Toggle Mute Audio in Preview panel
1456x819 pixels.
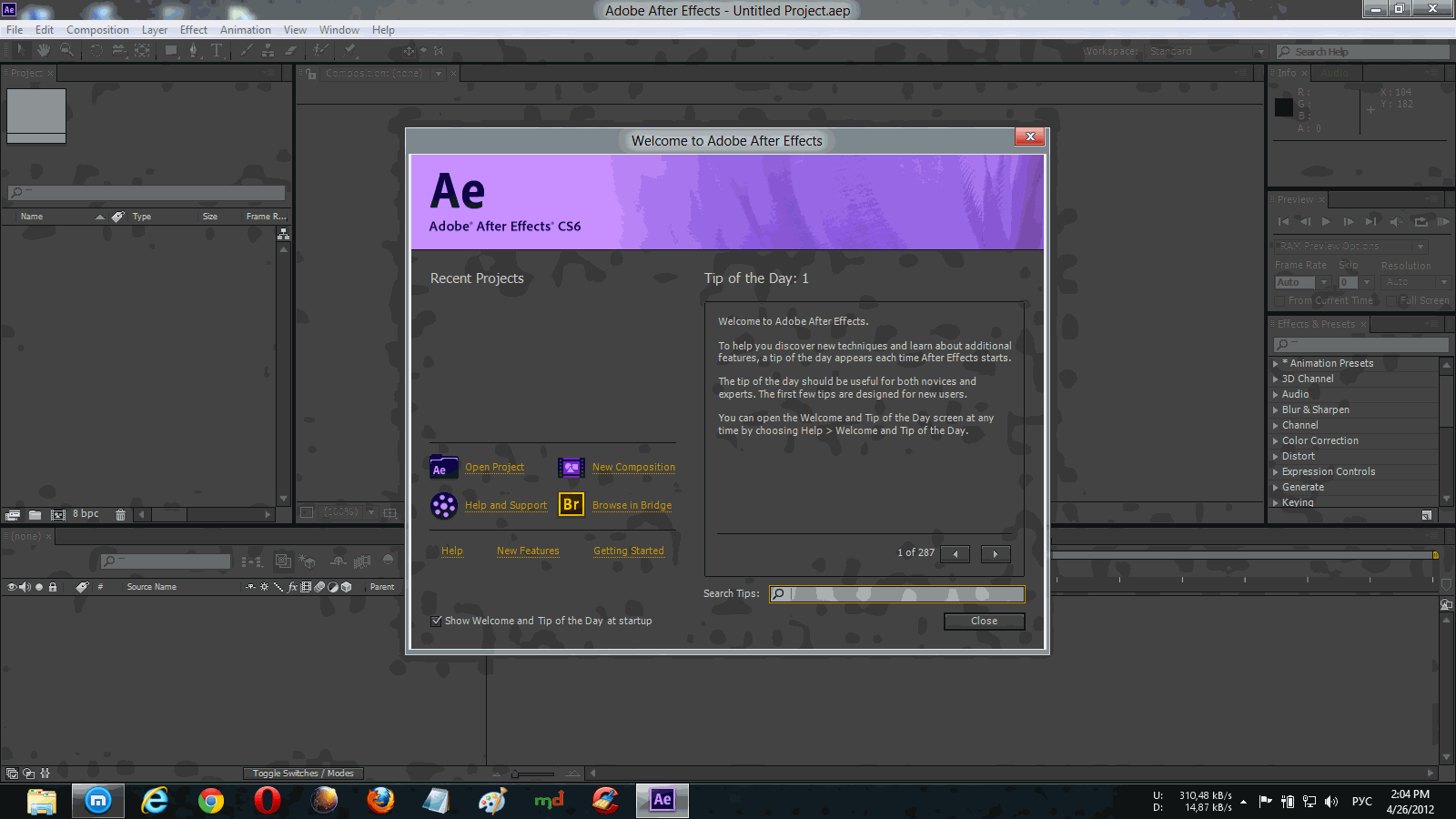[1396, 221]
